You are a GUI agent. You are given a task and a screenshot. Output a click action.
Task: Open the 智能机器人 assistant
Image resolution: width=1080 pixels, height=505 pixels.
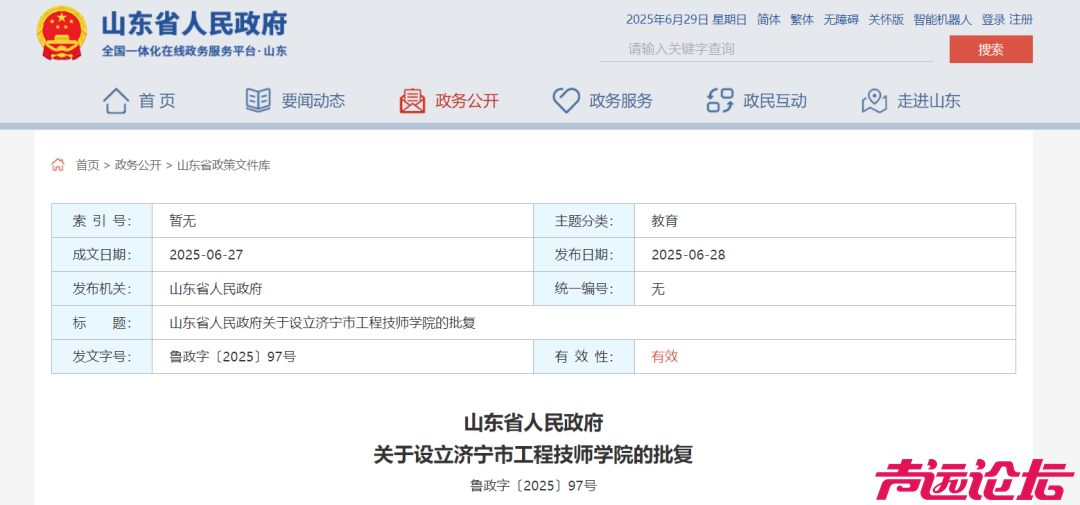tap(942, 20)
